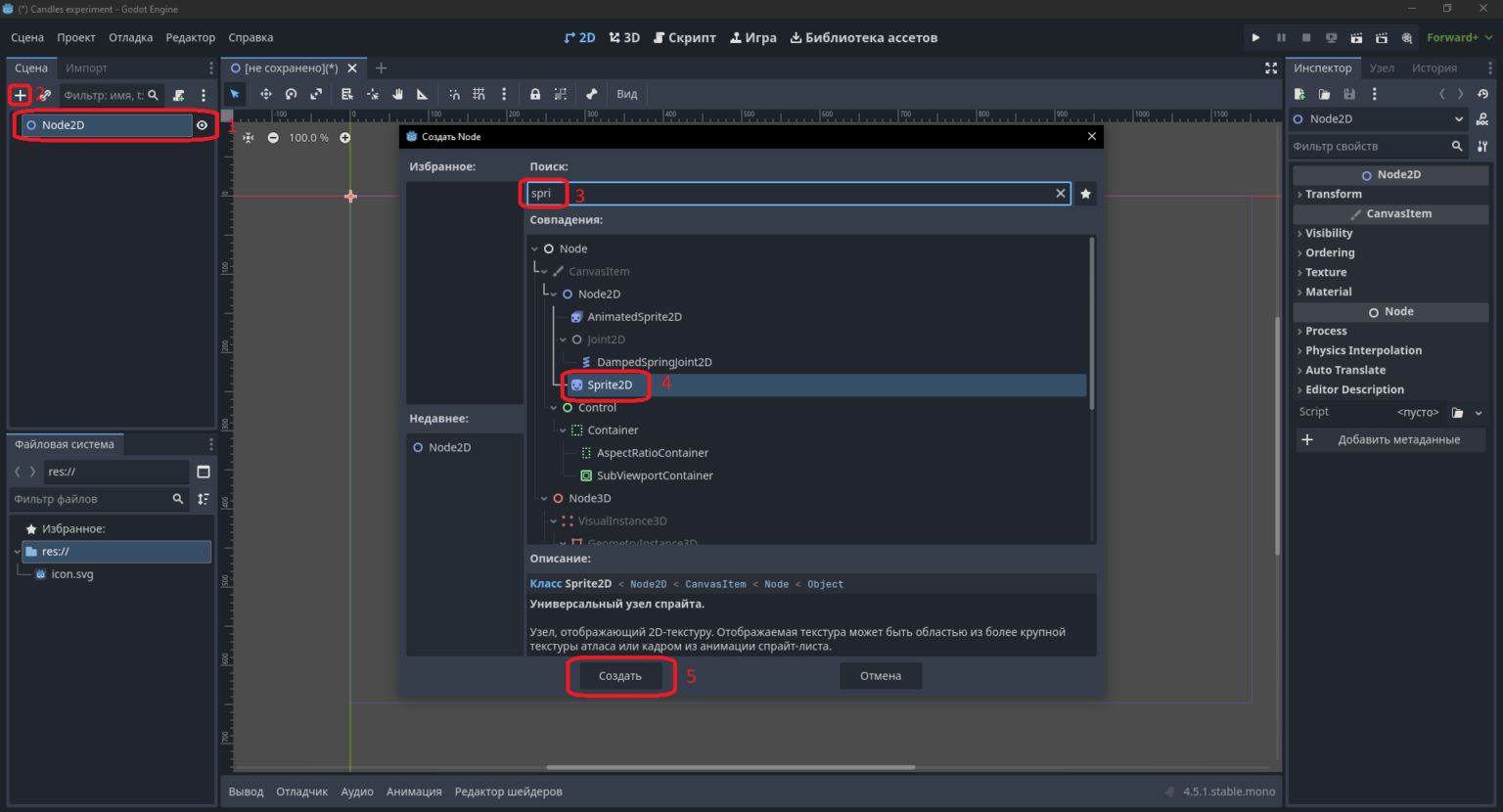Open the documentation DOC icon in Inspector

[x=1482, y=118]
